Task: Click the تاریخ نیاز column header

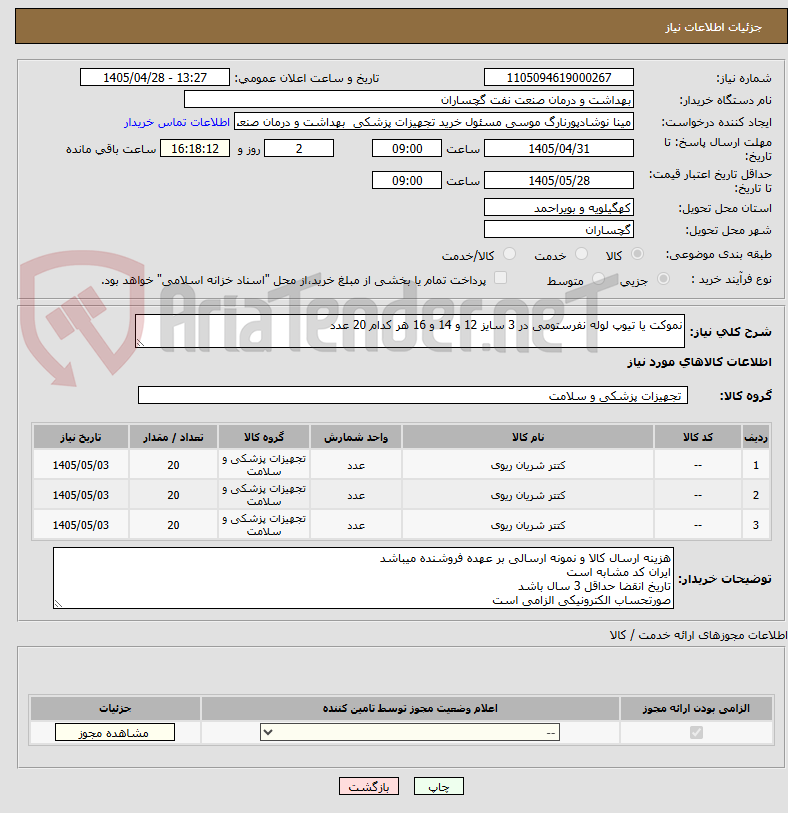Action: point(81,437)
